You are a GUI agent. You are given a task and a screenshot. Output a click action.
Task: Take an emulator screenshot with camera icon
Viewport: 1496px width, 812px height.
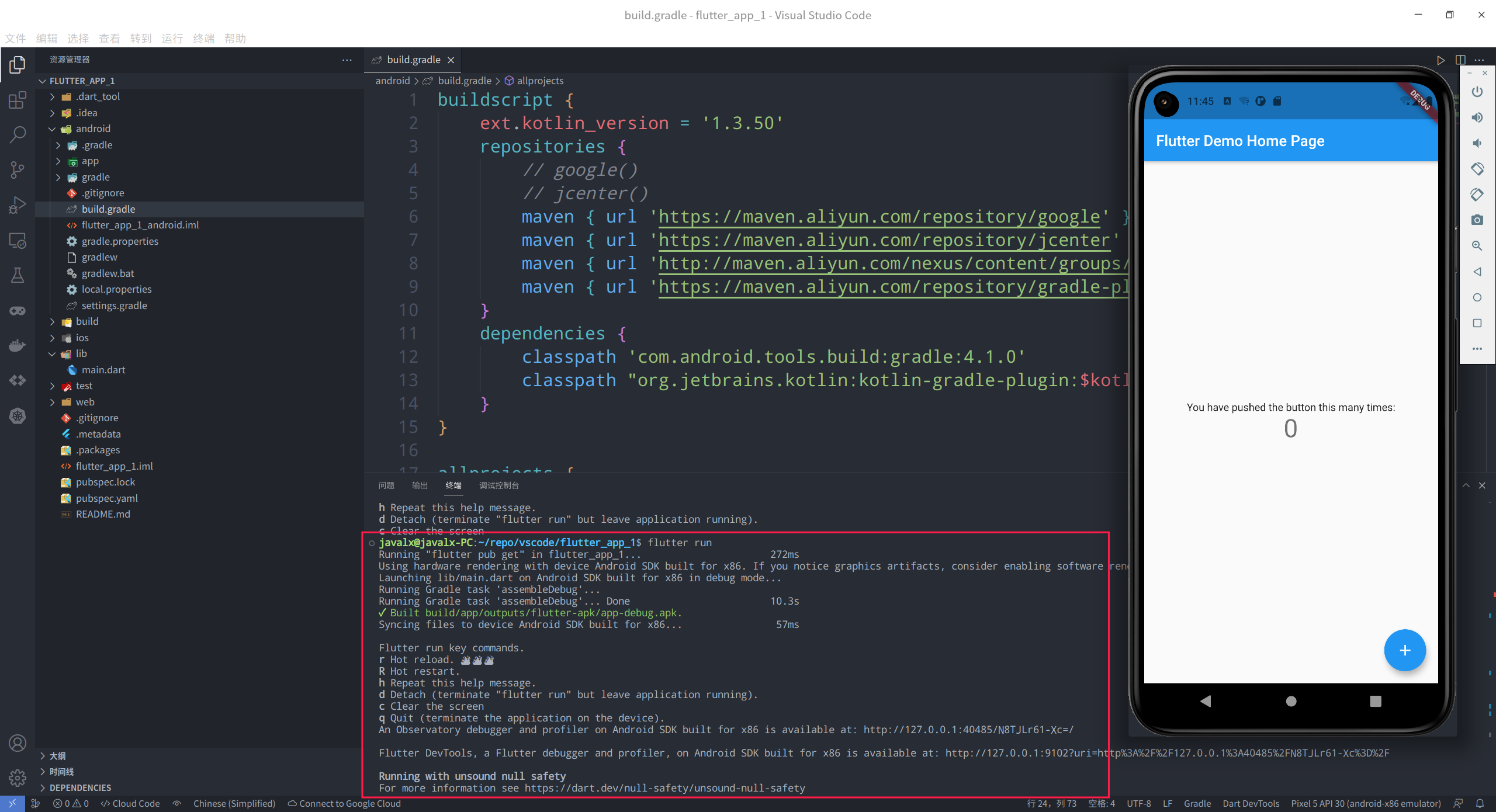click(x=1477, y=220)
